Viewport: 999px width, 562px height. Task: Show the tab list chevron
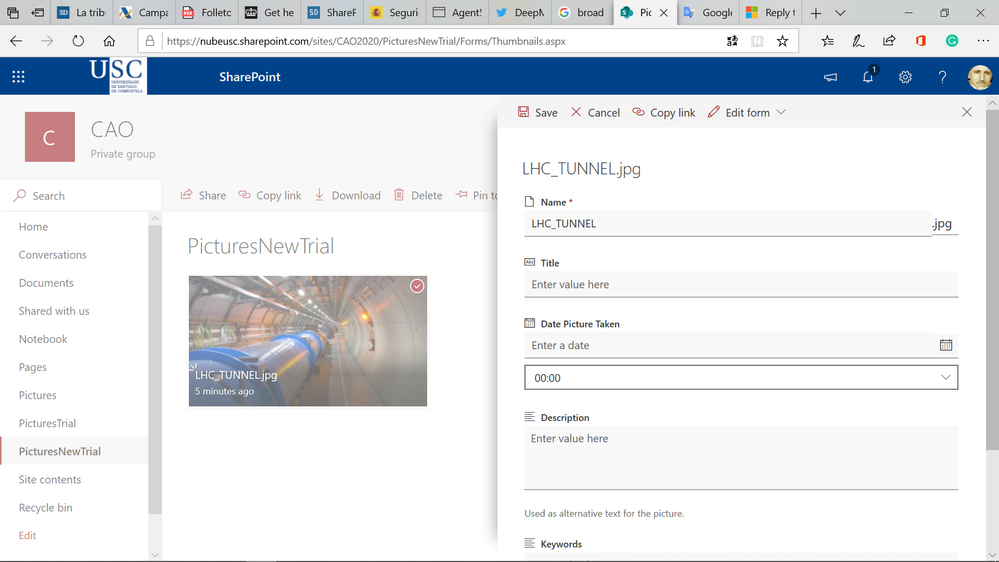pos(840,13)
